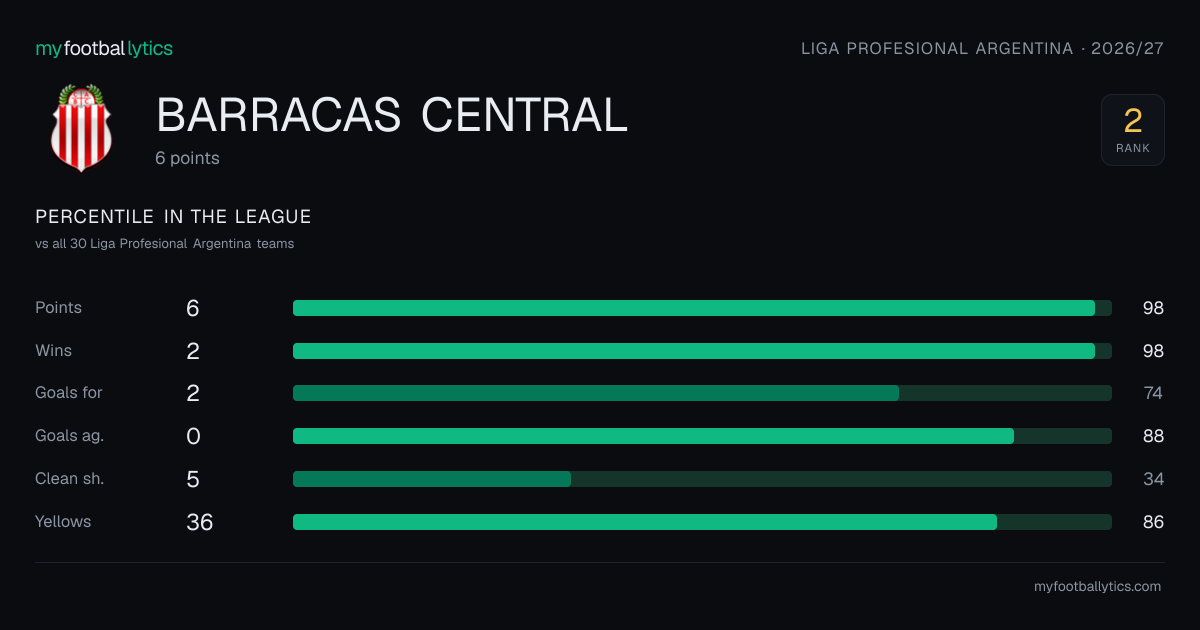Click the myfootballytics.com footer link

coord(1097,587)
